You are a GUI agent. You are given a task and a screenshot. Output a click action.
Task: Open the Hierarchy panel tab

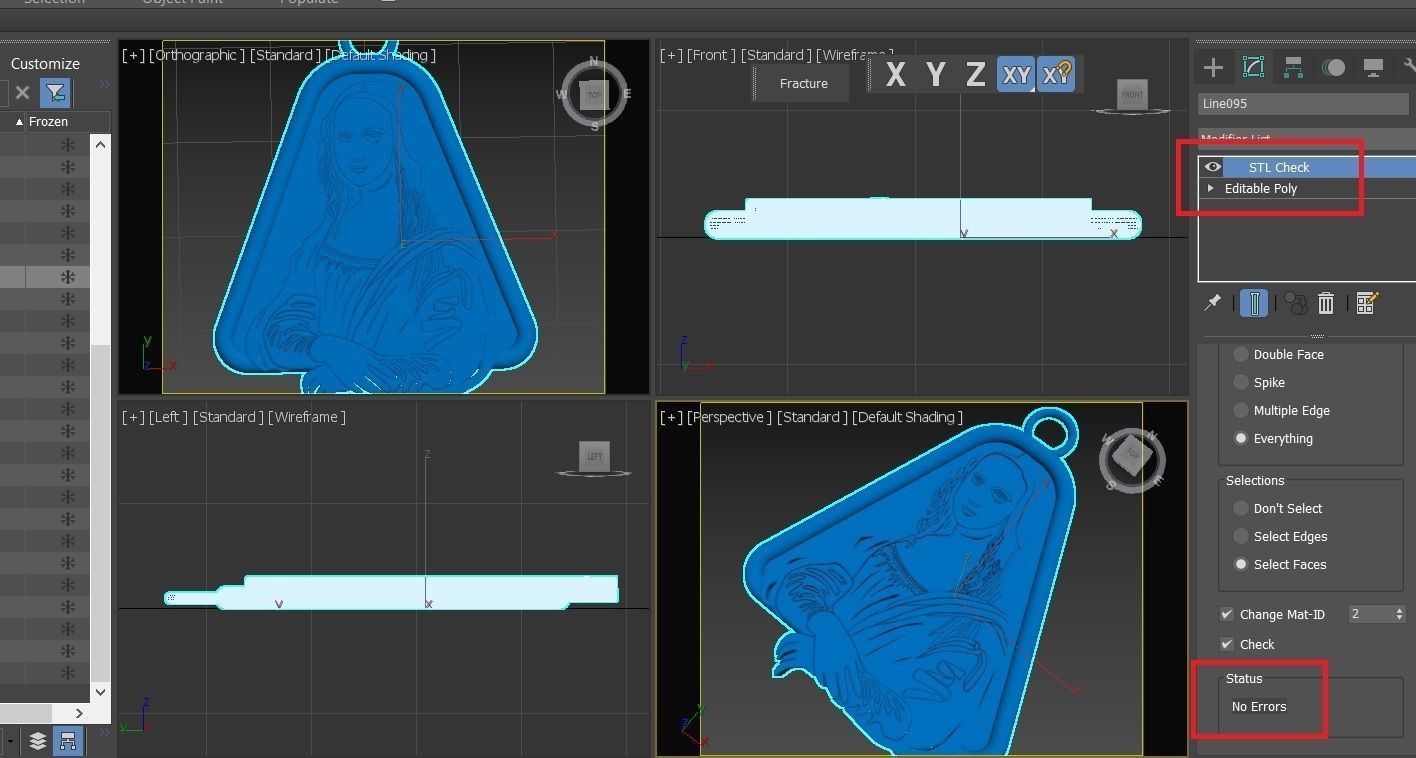click(x=1293, y=68)
